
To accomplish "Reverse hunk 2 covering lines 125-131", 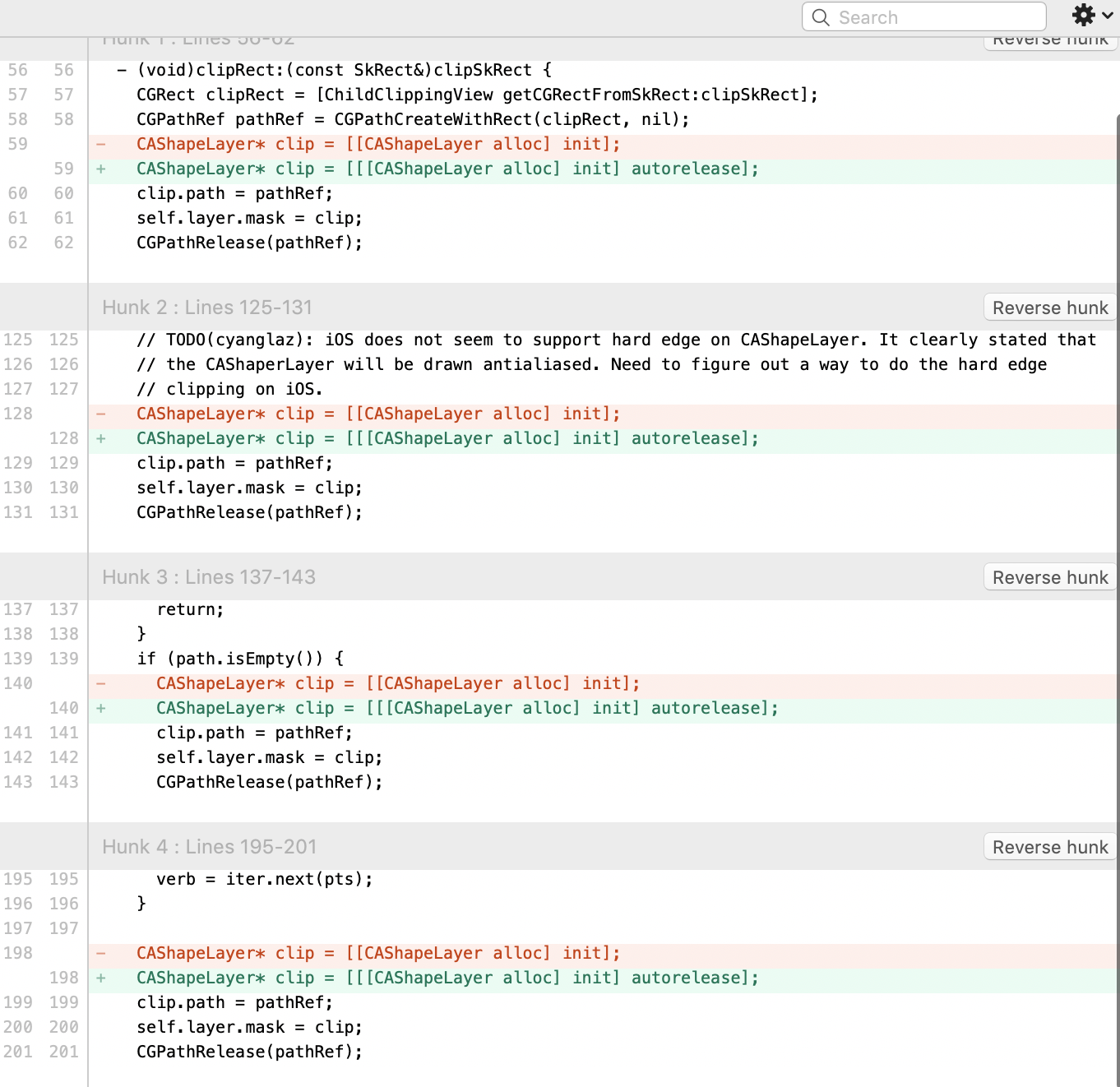I will [1050, 308].
